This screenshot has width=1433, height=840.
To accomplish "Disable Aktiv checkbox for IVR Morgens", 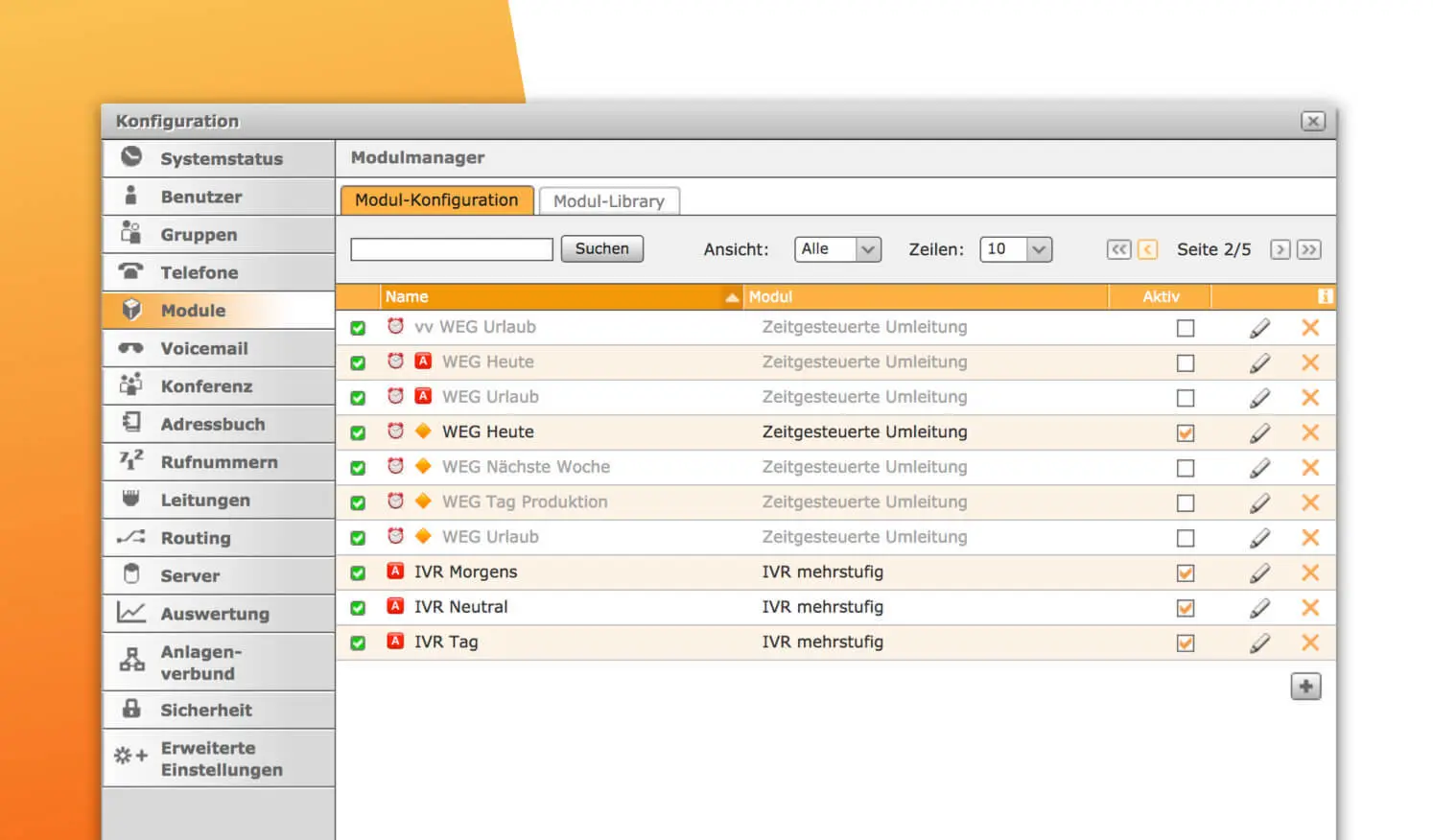I will tap(1186, 573).
